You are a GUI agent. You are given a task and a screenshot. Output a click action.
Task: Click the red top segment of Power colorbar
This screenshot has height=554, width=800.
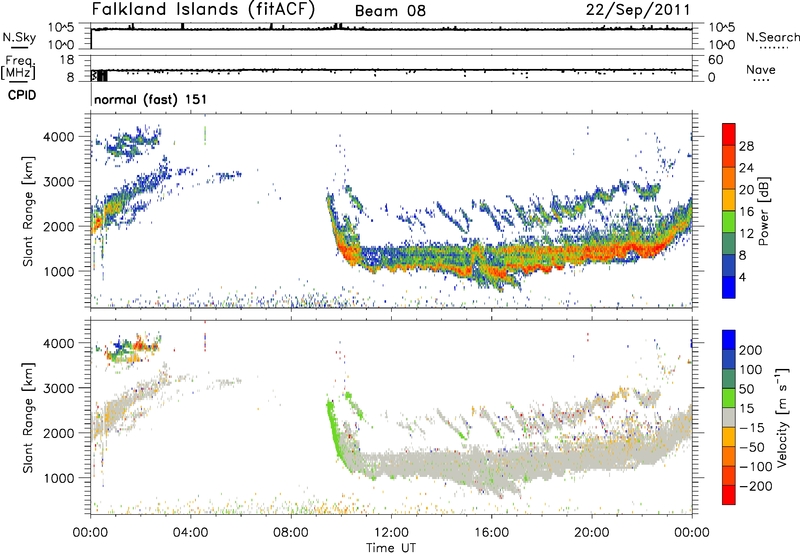click(729, 134)
